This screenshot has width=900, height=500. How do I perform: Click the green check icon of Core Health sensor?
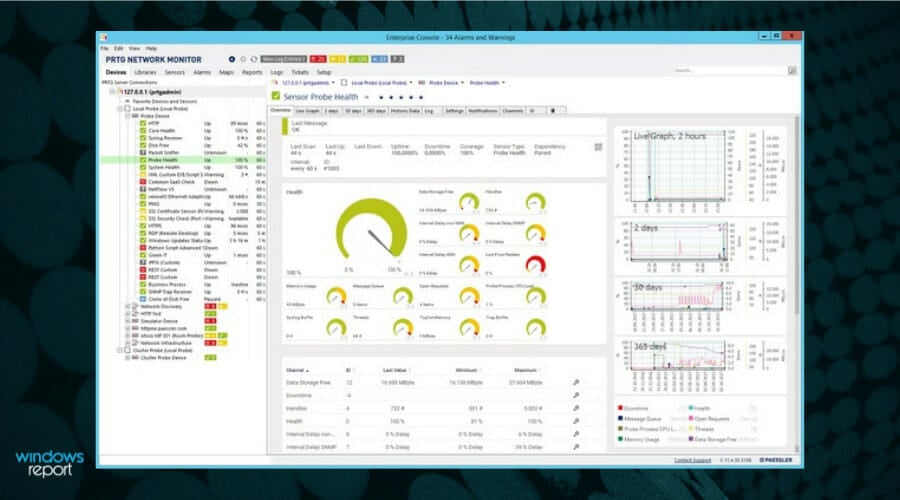point(143,131)
